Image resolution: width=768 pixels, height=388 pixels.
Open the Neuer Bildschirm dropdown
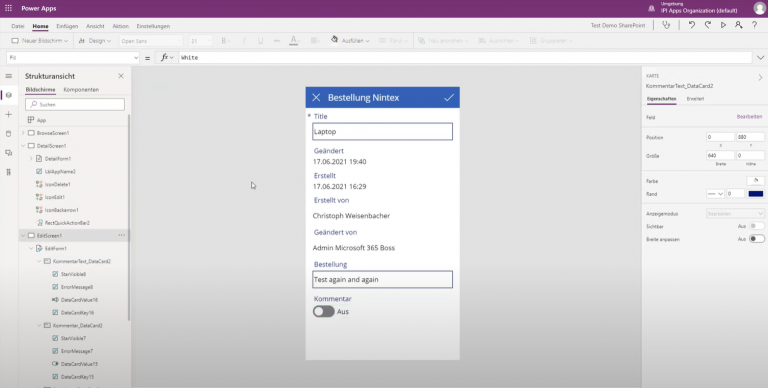coord(40,41)
